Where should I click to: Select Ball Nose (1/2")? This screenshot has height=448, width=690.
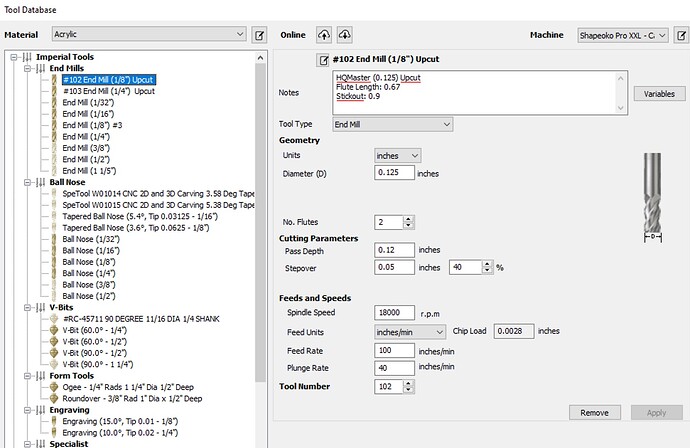click(x=88, y=296)
